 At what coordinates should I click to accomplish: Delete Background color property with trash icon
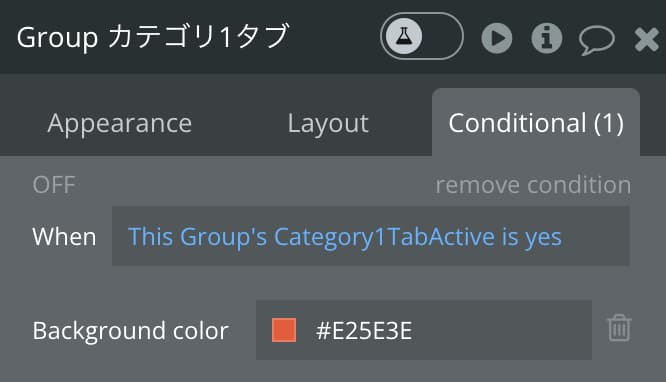pos(619,328)
